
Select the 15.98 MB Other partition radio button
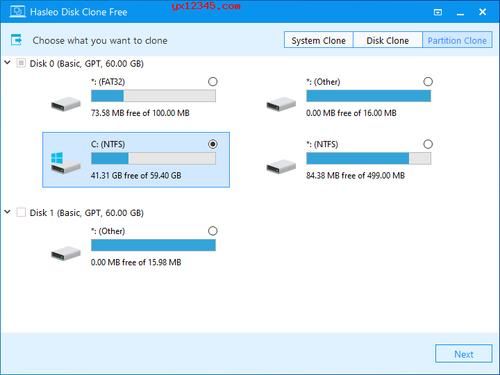click(x=213, y=231)
